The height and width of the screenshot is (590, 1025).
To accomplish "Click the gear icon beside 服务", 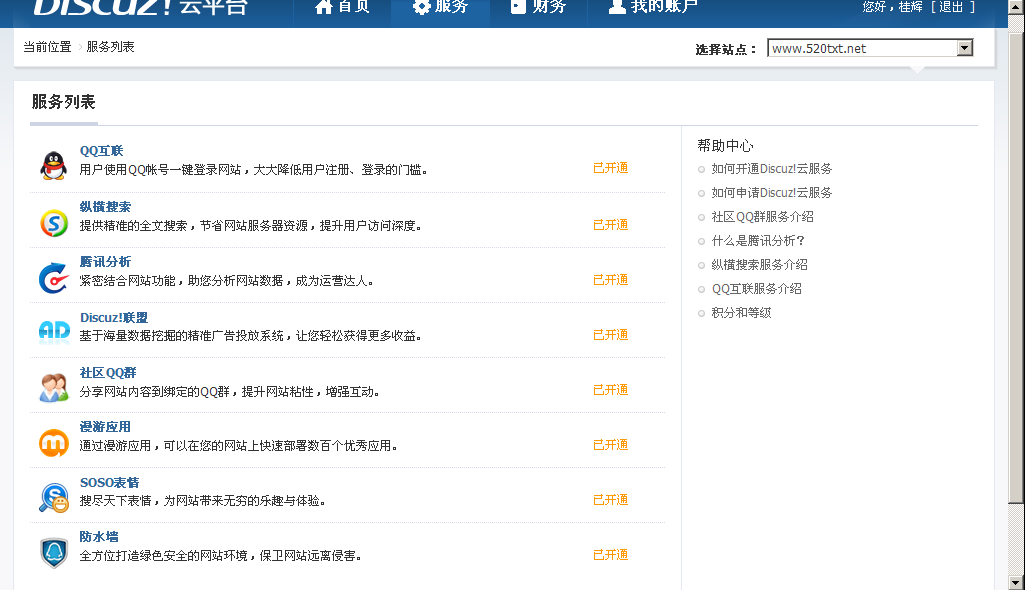I will click(x=422, y=7).
